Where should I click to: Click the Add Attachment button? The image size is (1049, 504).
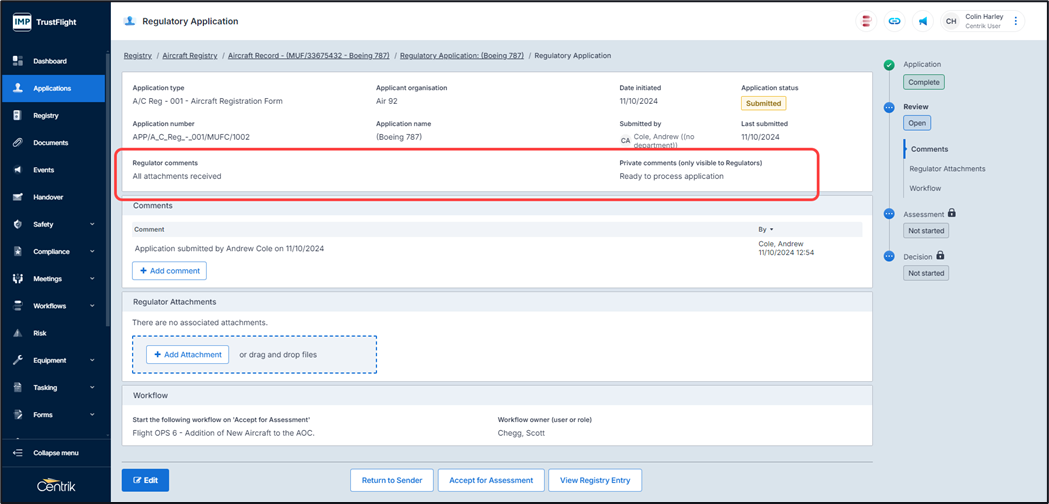(188, 354)
